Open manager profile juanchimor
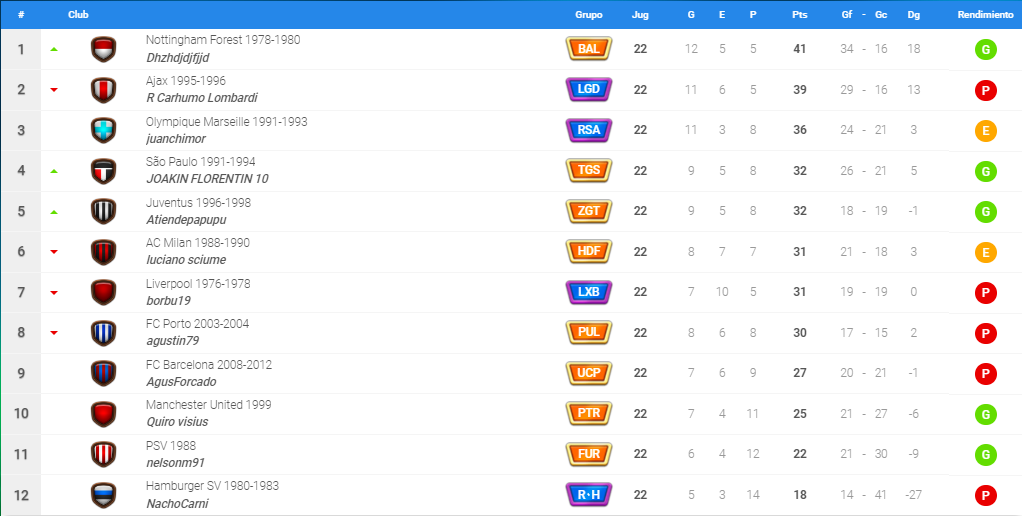This screenshot has height=516, width=1022. pyautogui.click(x=176, y=139)
